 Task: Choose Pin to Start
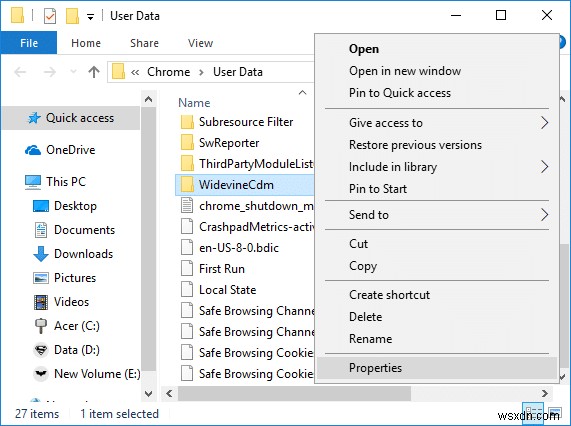pyautogui.click(x=437, y=189)
